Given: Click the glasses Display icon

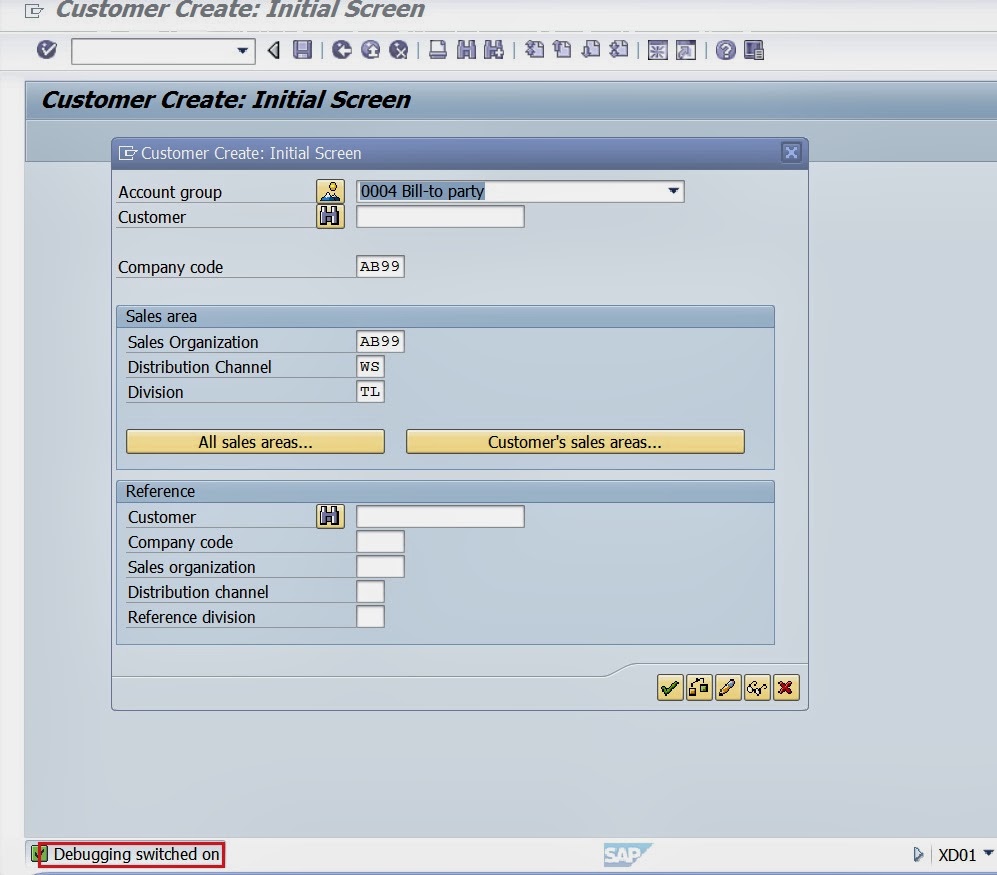Looking at the screenshot, I should pos(757,688).
